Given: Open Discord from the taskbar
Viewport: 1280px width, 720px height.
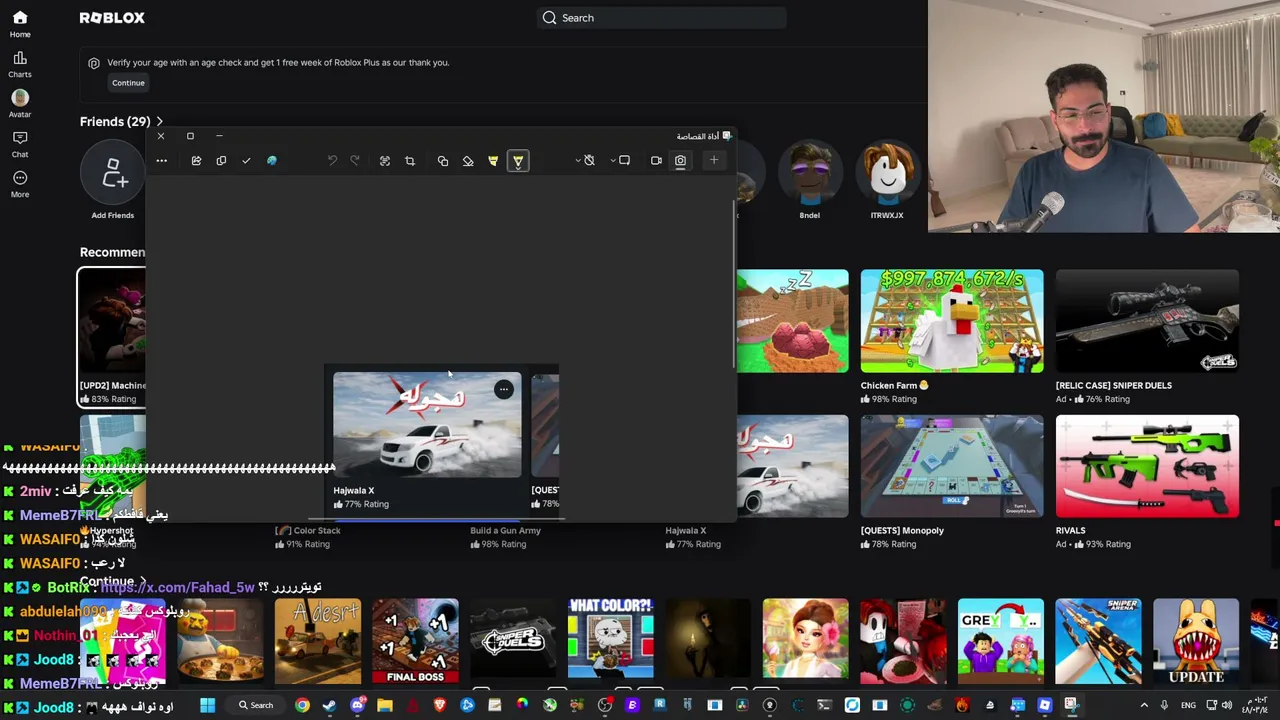Looking at the screenshot, I should (x=357, y=706).
